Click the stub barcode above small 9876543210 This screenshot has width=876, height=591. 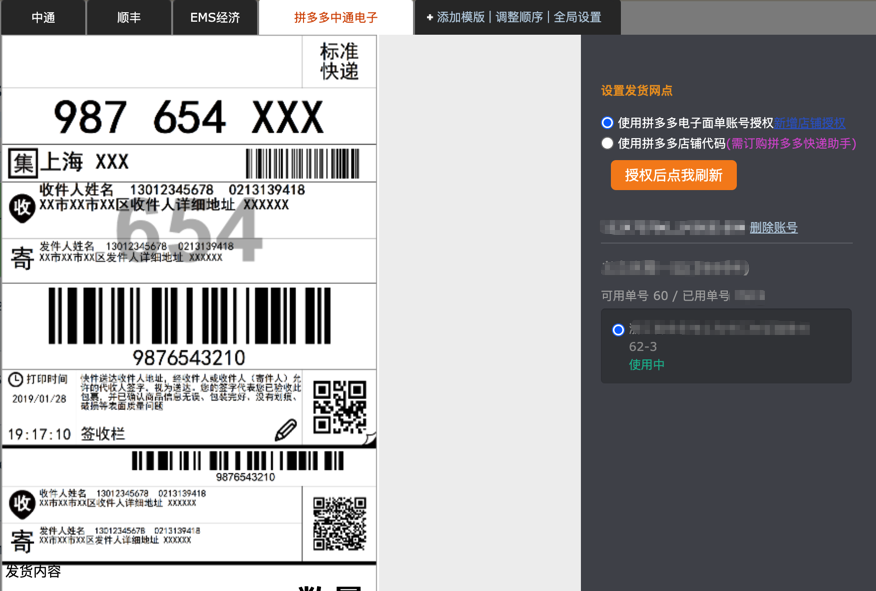(237, 461)
